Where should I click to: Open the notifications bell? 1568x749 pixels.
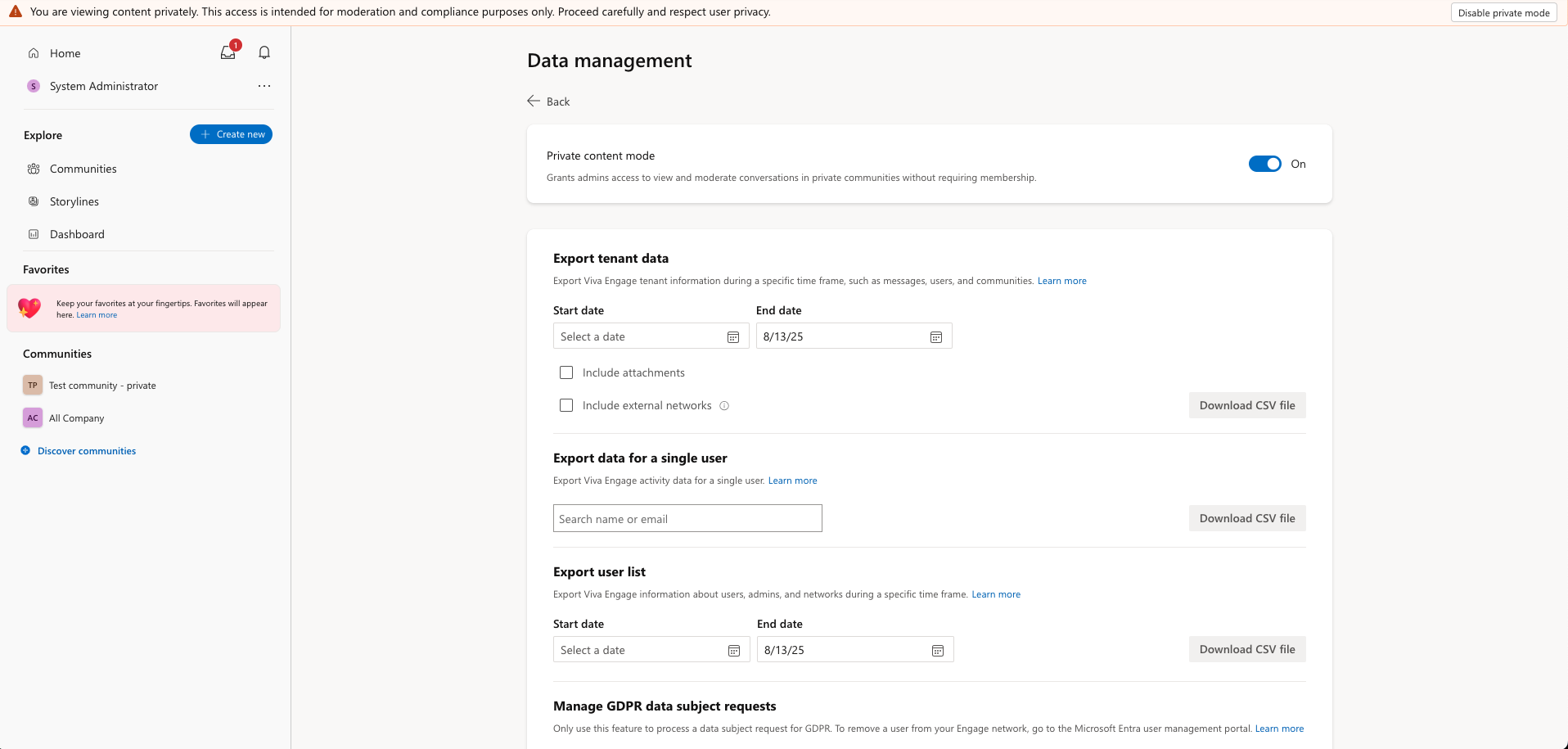(x=264, y=52)
